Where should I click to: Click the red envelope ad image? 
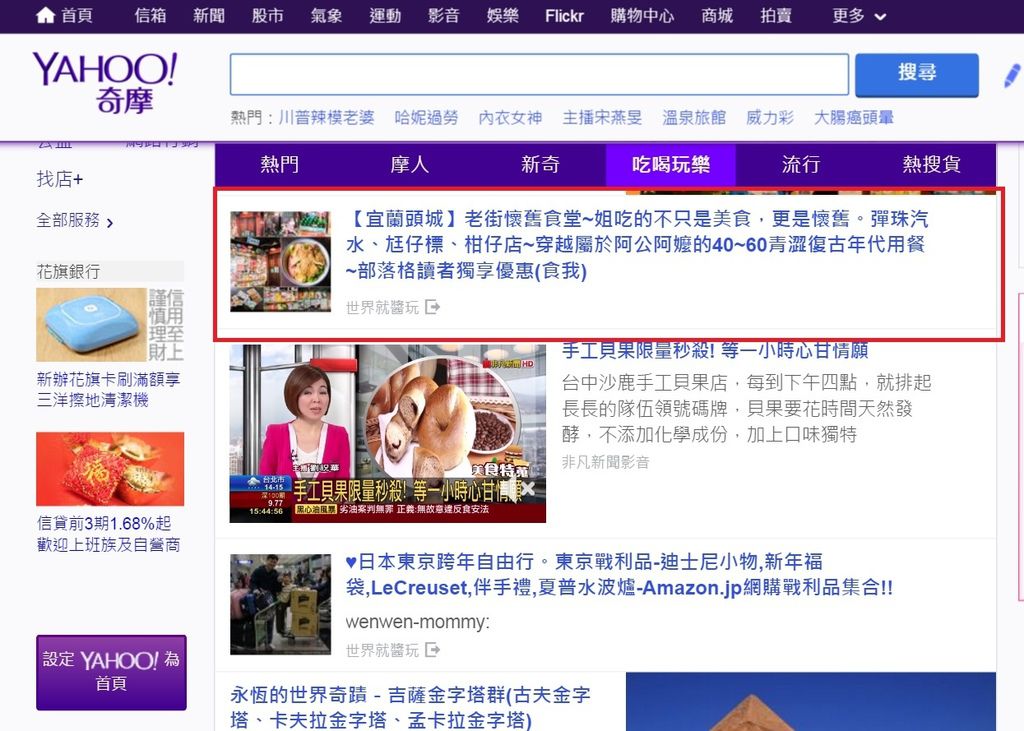coord(110,468)
